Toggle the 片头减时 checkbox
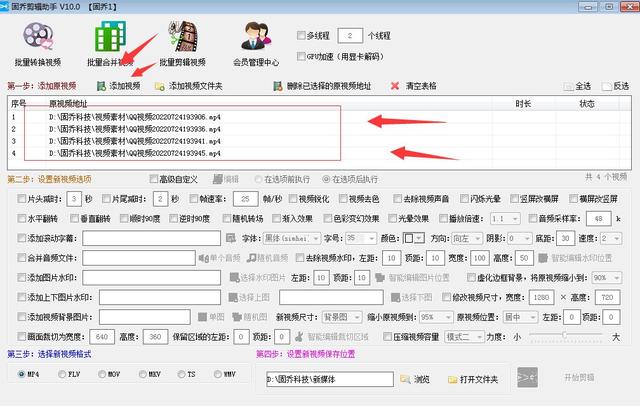Viewport: 640px width, 406px height. point(22,199)
